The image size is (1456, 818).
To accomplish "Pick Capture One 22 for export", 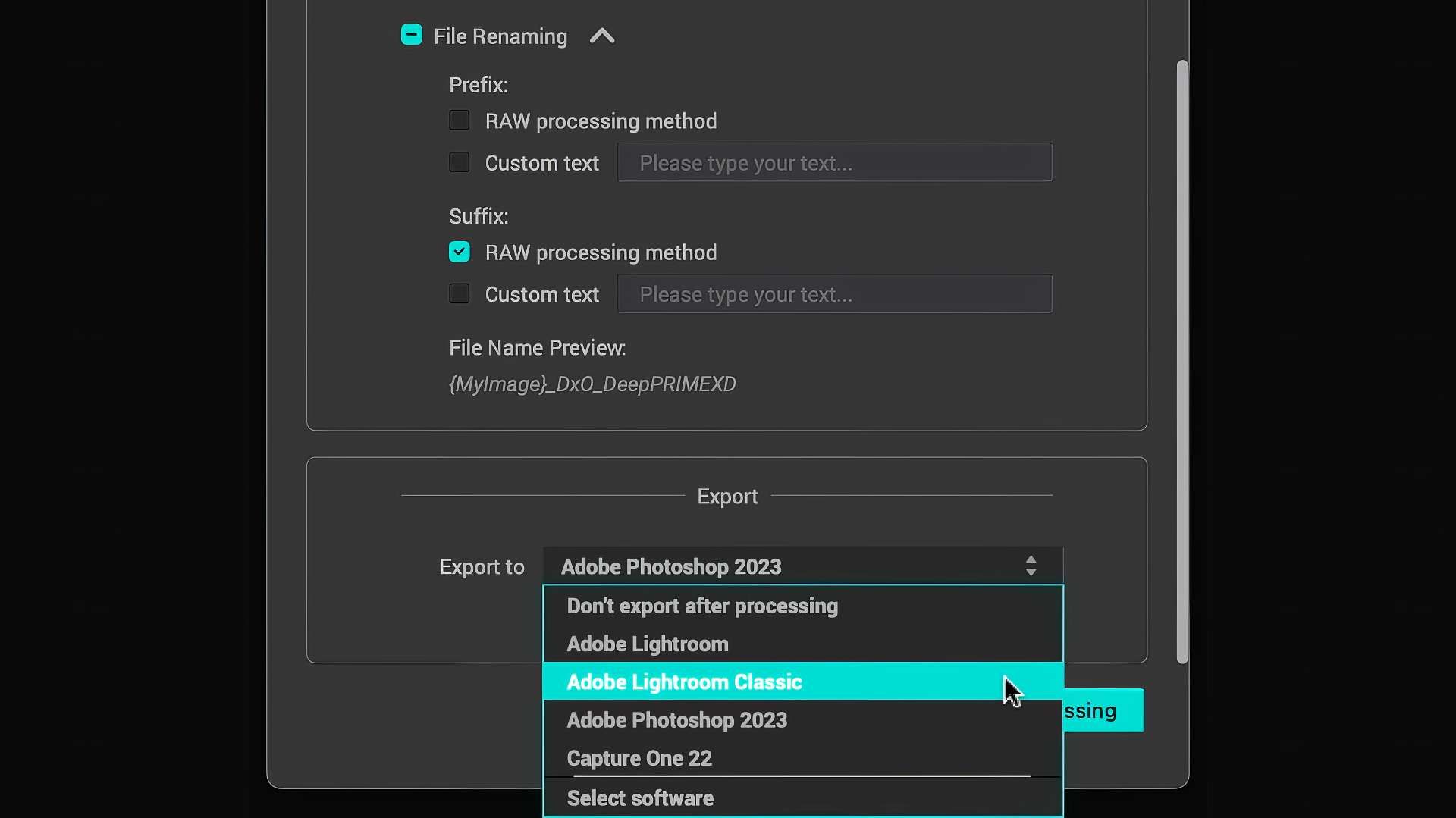I will point(639,757).
